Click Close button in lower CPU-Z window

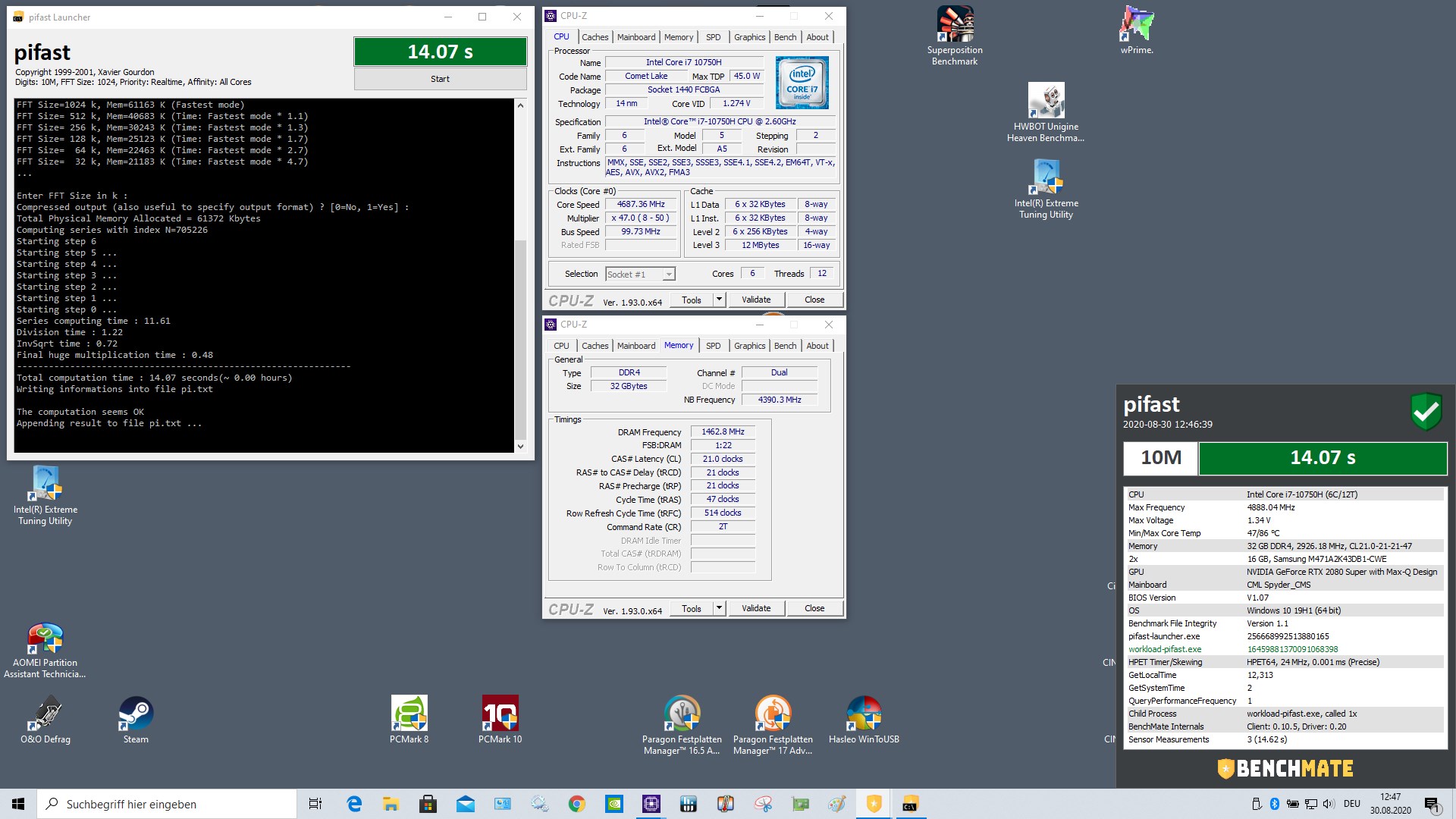[814, 608]
